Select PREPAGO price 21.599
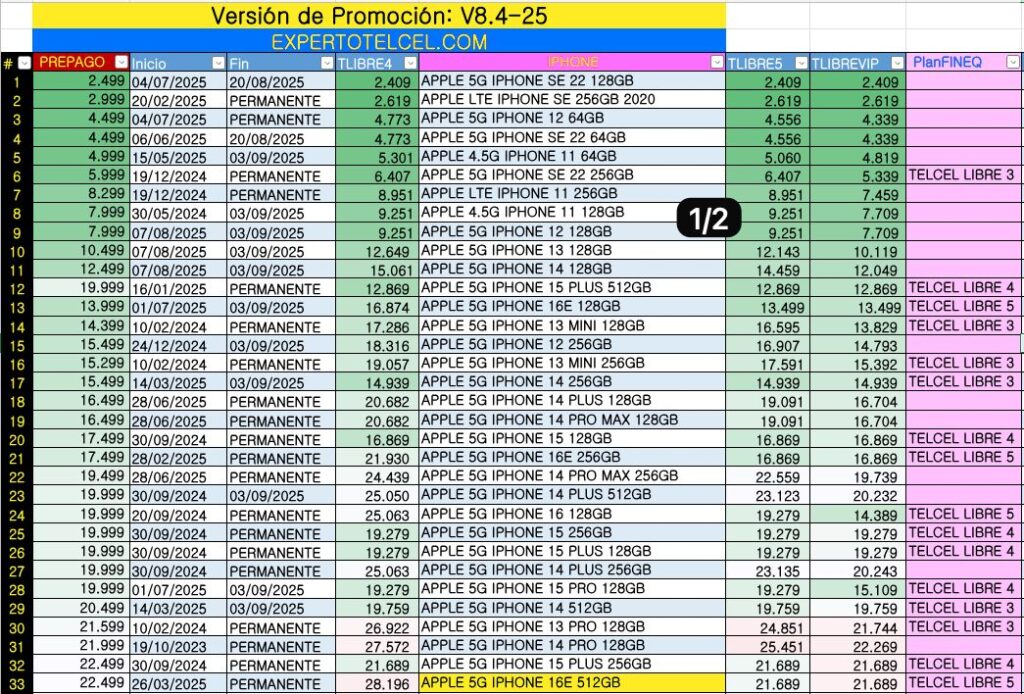 point(81,627)
